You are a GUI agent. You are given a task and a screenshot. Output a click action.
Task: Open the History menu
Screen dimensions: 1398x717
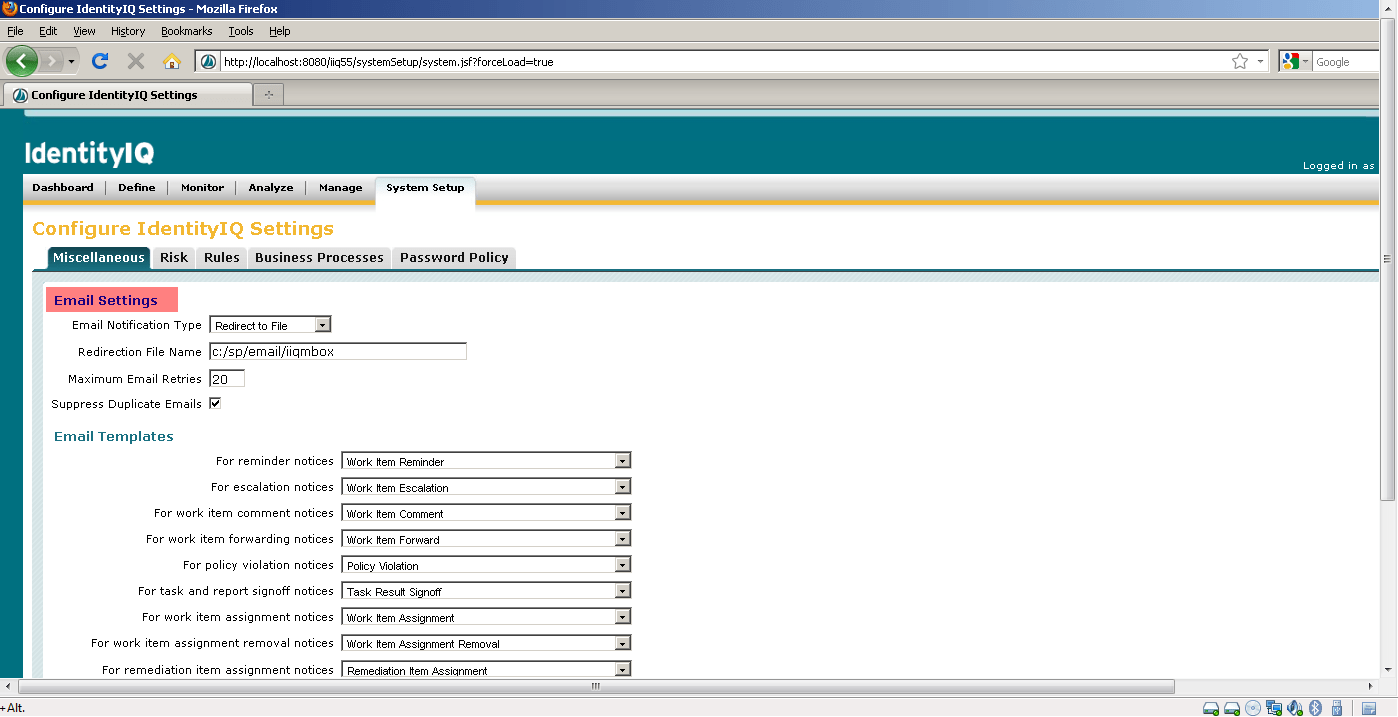(x=128, y=31)
